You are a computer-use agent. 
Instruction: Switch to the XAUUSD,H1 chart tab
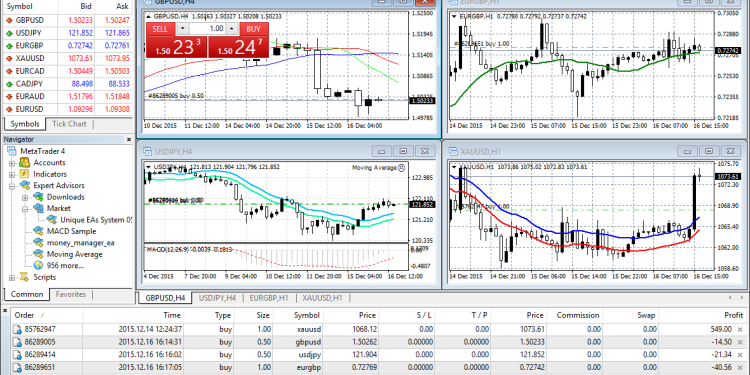(x=322, y=298)
